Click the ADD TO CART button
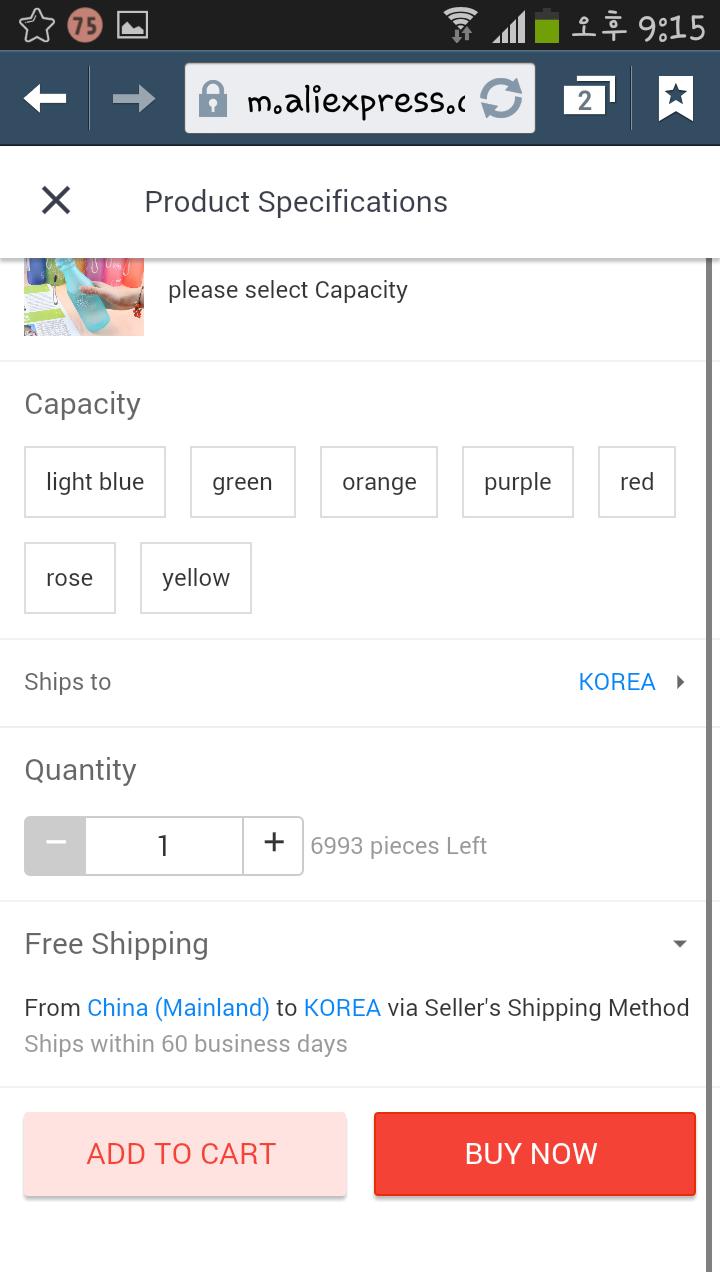Image resolution: width=720 pixels, height=1280 pixels. (185, 1153)
